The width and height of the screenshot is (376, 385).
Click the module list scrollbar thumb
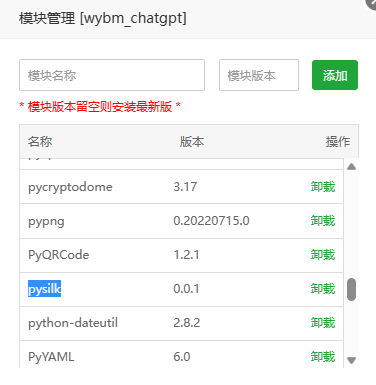(x=351, y=289)
